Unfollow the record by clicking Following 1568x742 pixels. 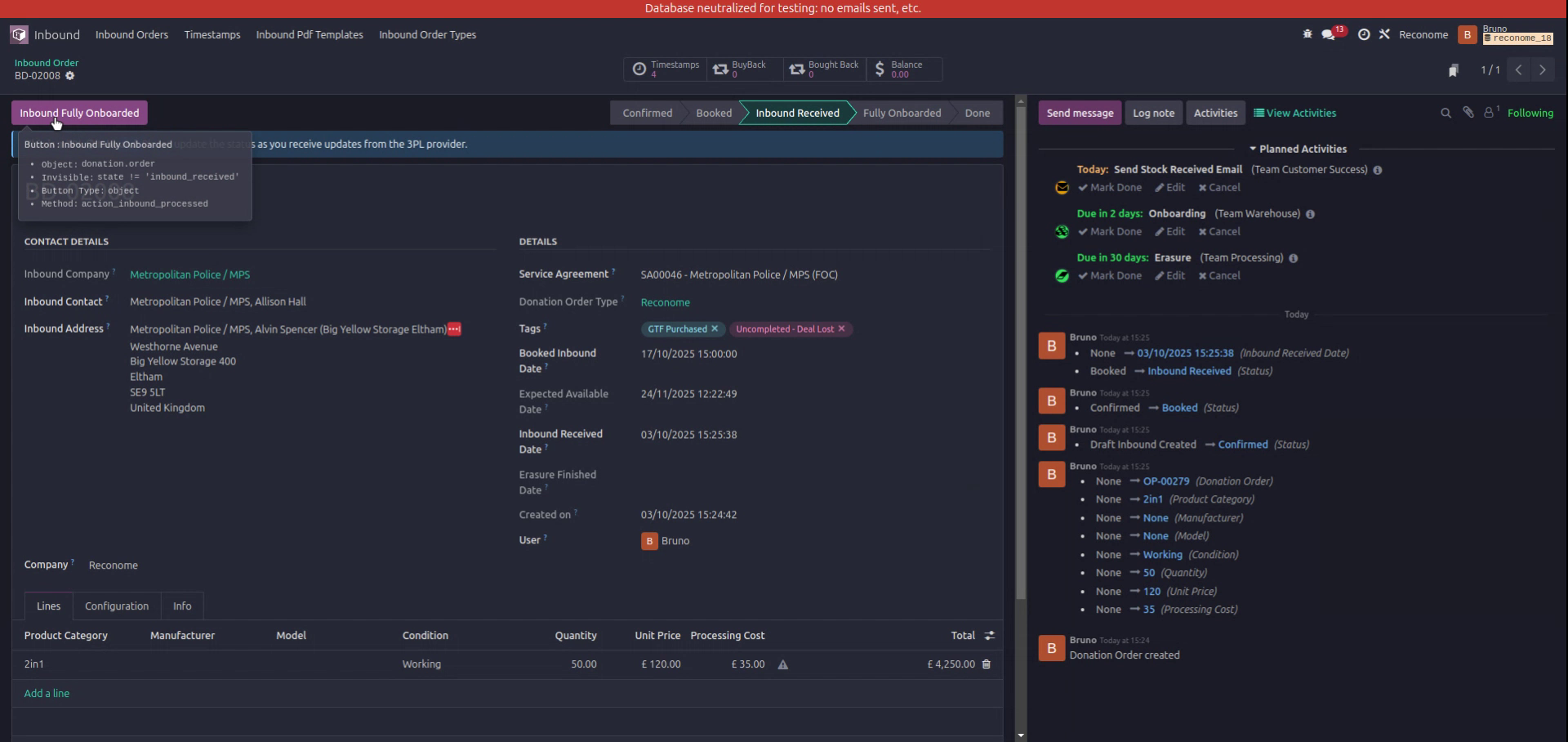[x=1531, y=113]
